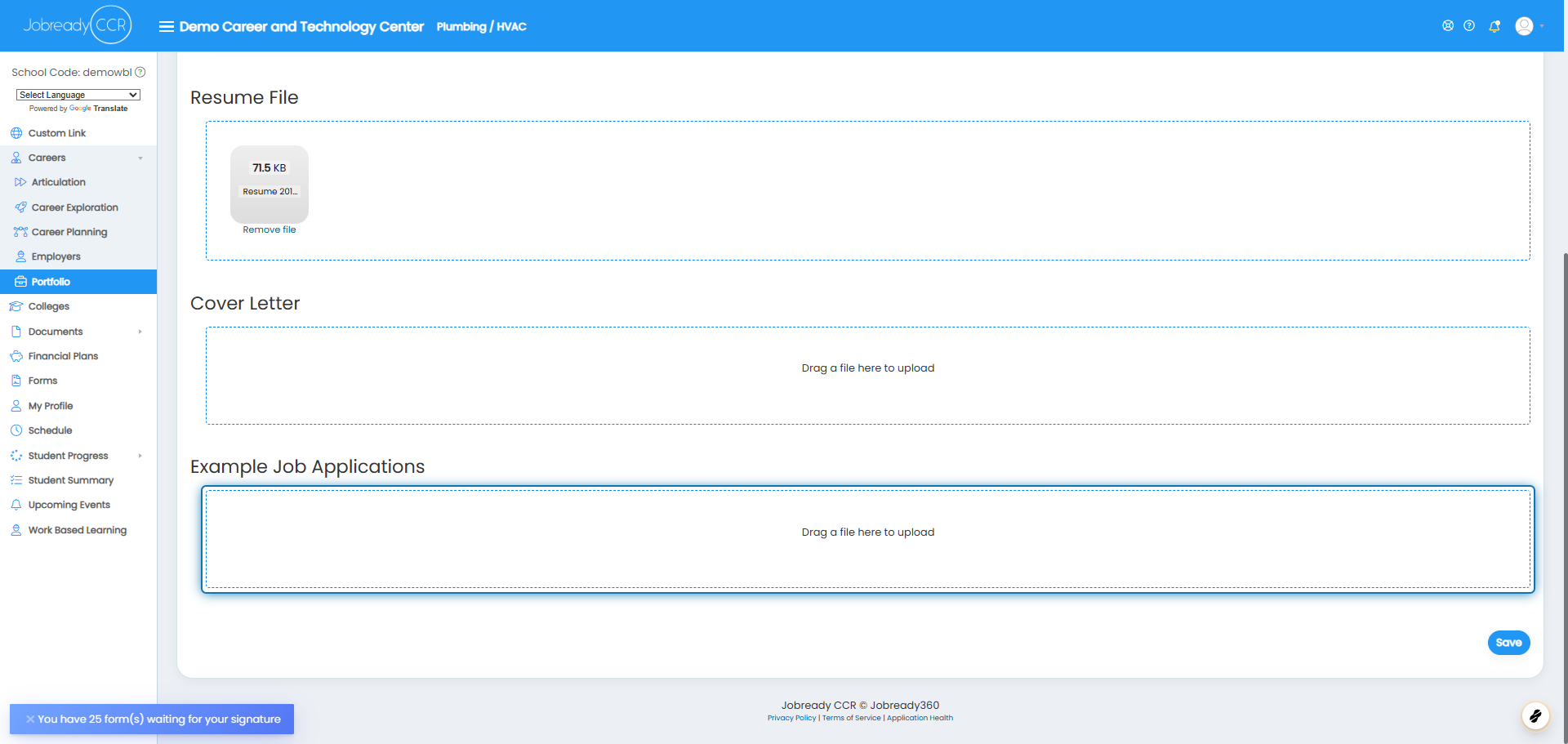Click the Resume 201 file thumbnail

click(x=269, y=185)
